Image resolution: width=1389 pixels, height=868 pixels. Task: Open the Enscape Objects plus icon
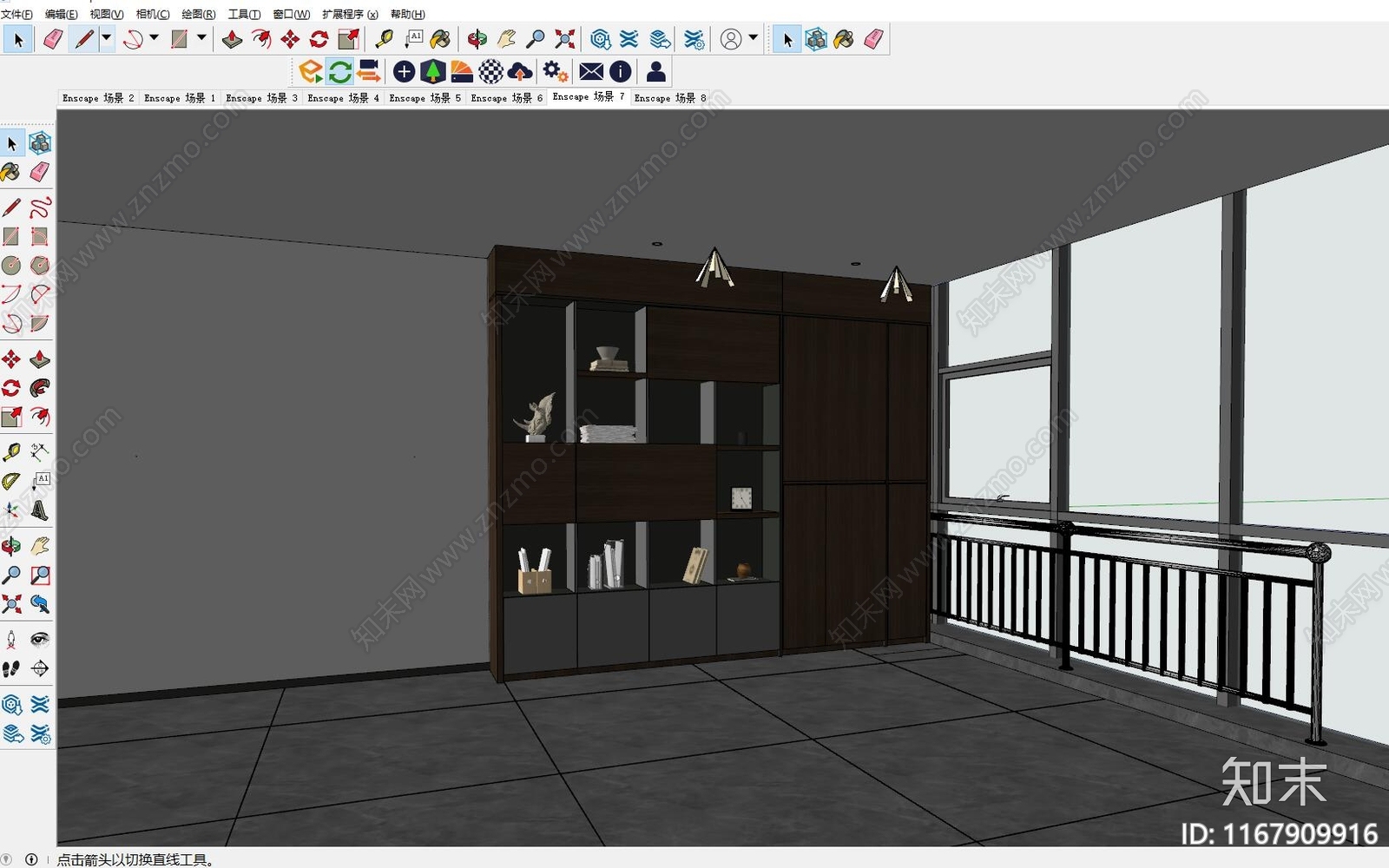[x=404, y=71]
